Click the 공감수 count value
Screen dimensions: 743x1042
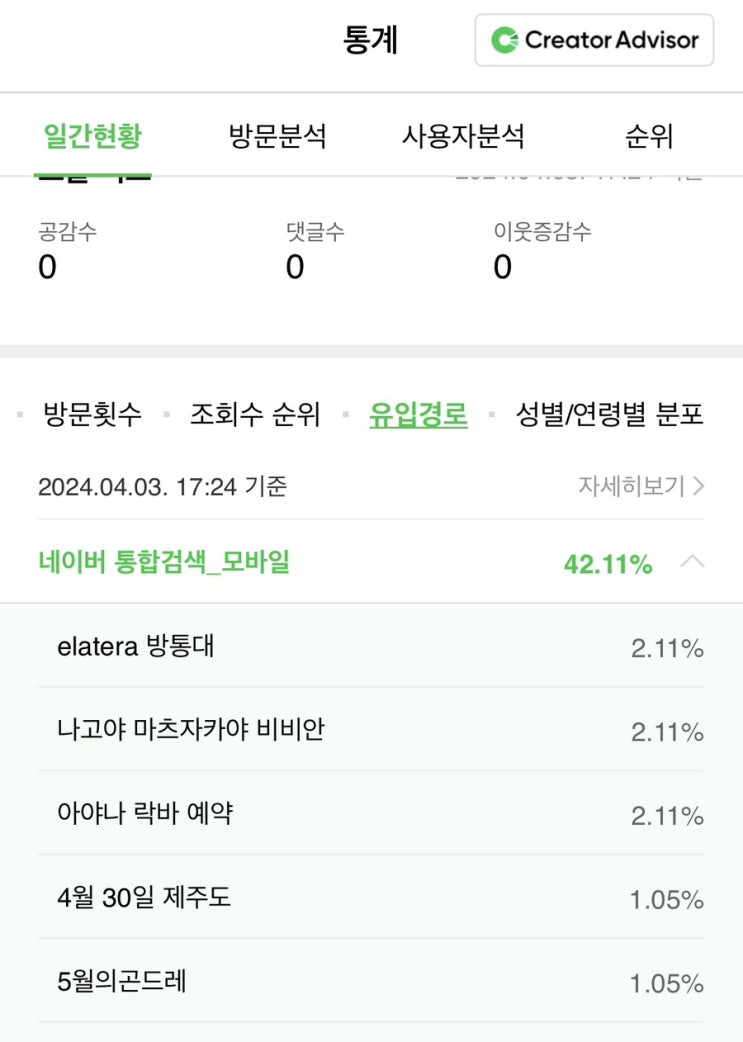47,267
